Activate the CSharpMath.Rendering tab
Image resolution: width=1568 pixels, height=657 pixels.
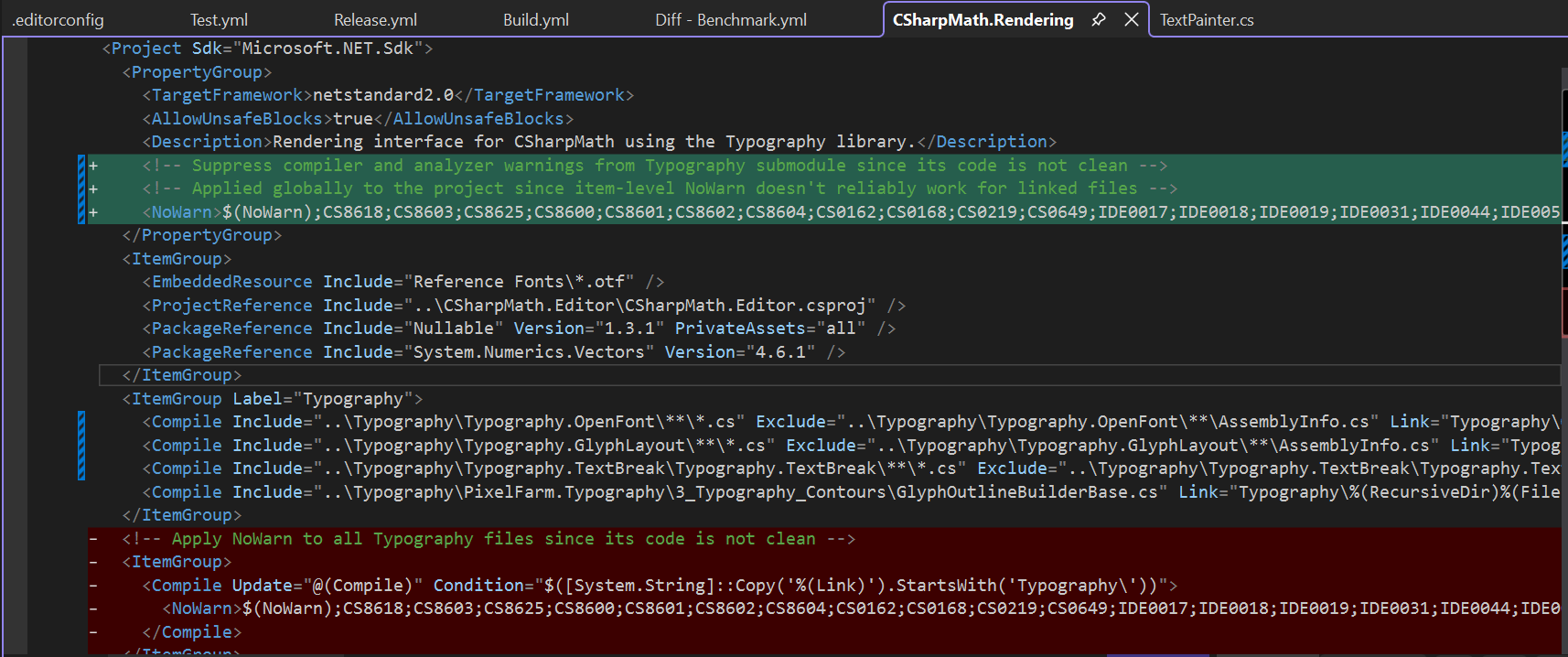(983, 20)
